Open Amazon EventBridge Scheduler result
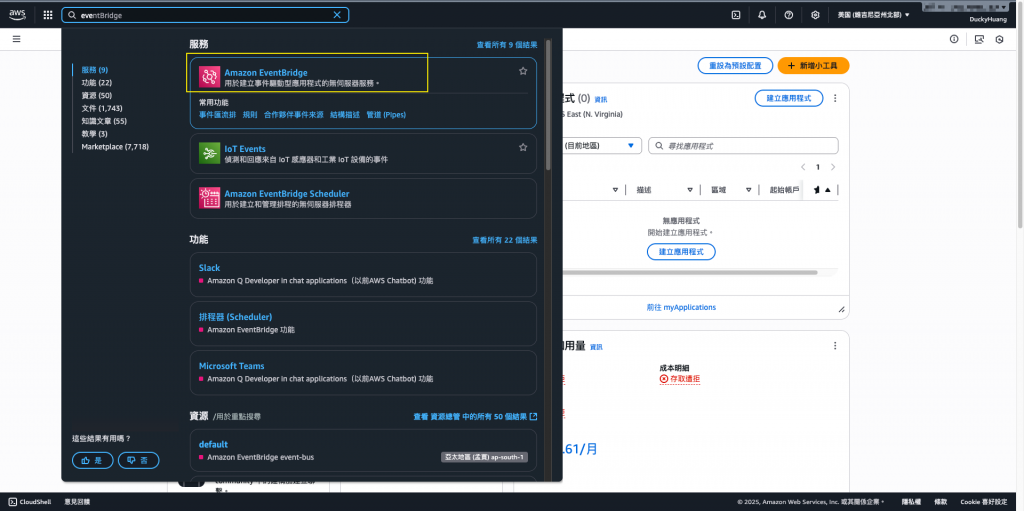This screenshot has width=1024, height=511. tap(287, 194)
